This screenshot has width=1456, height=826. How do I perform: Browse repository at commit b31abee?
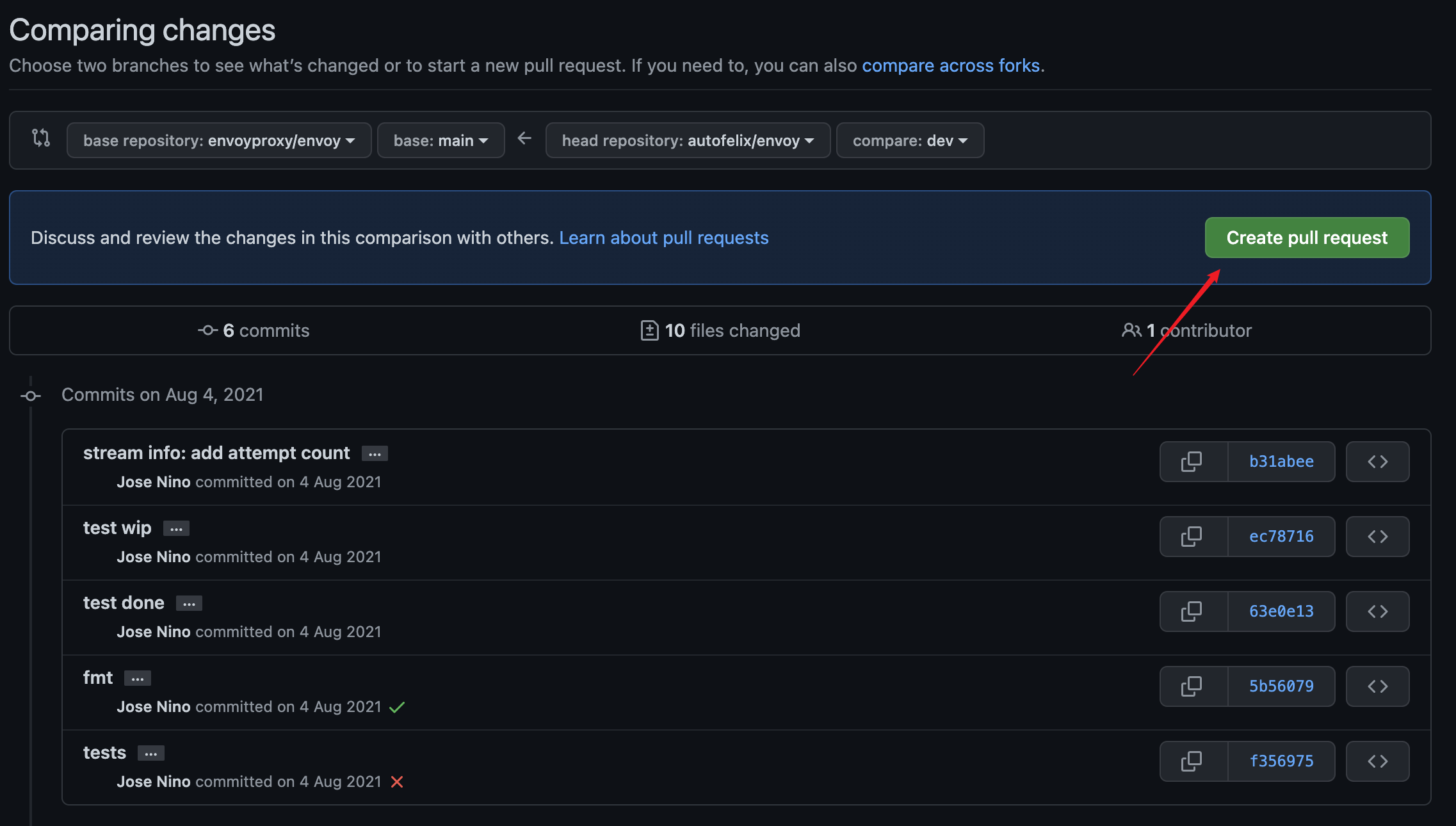(x=1377, y=462)
